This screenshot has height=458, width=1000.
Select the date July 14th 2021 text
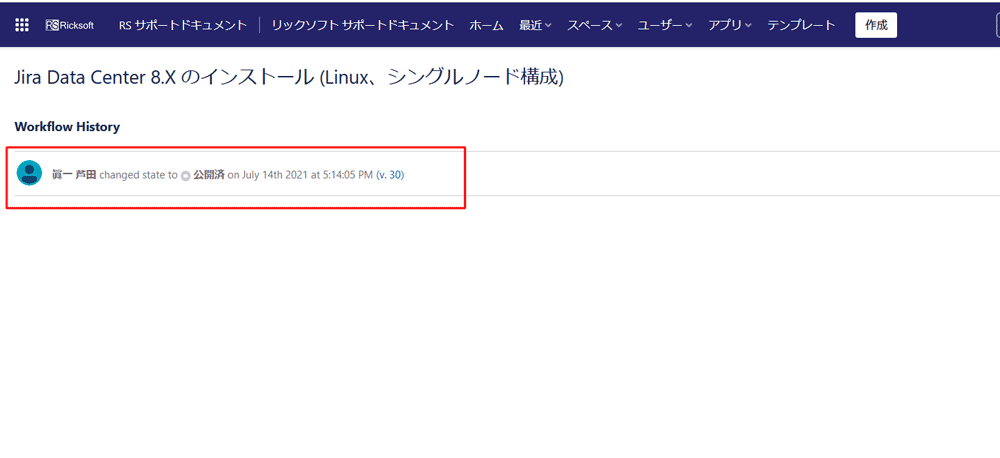(275, 175)
